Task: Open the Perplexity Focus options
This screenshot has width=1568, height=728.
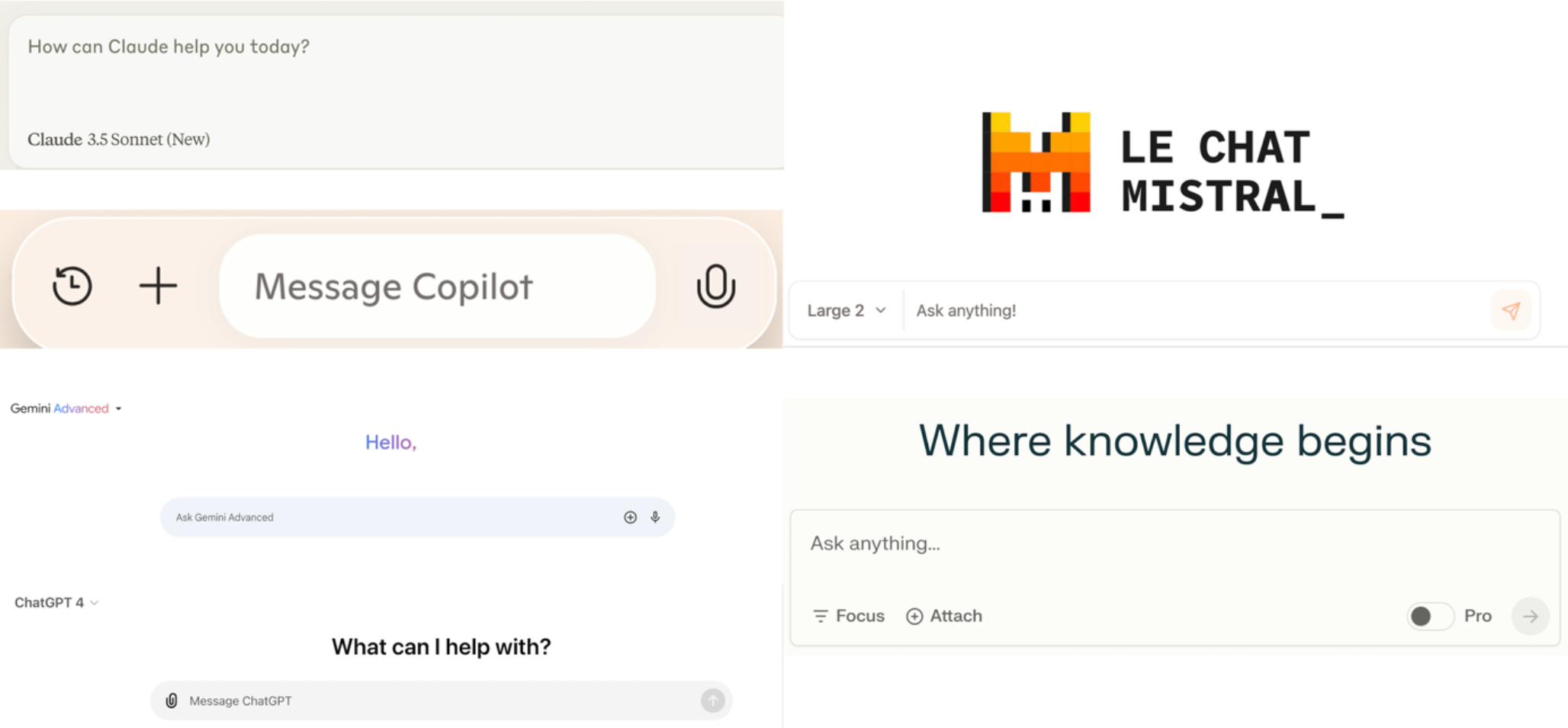Action: pyautogui.click(x=849, y=616)
